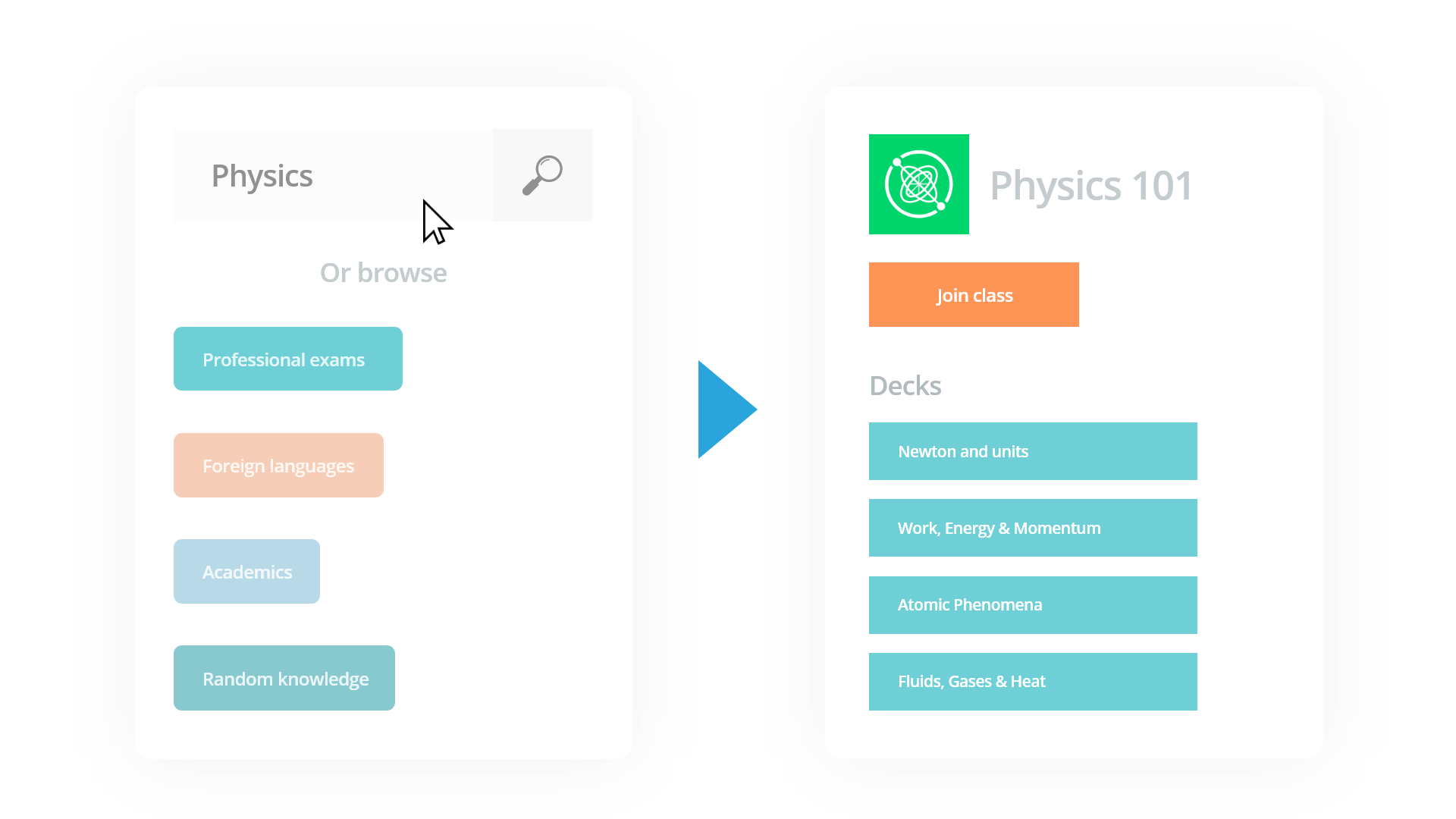Scroll through the Decks list
The image size is (1456, 819).
coord(1034,566)
